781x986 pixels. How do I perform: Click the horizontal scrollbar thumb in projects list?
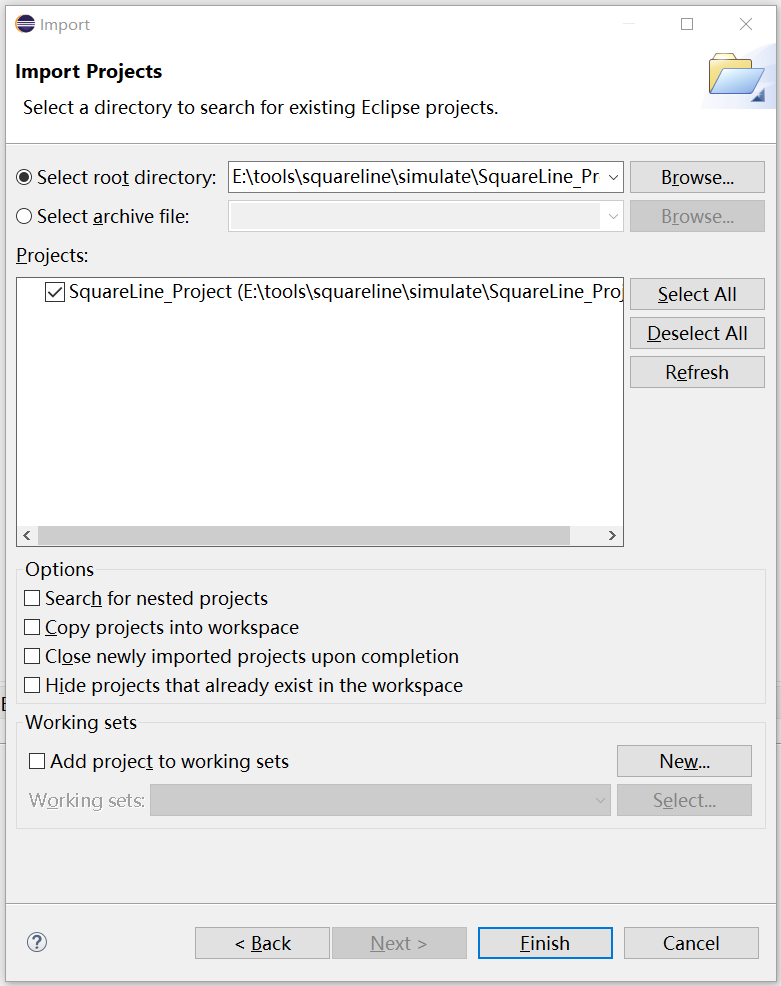(x=304, y=536)
